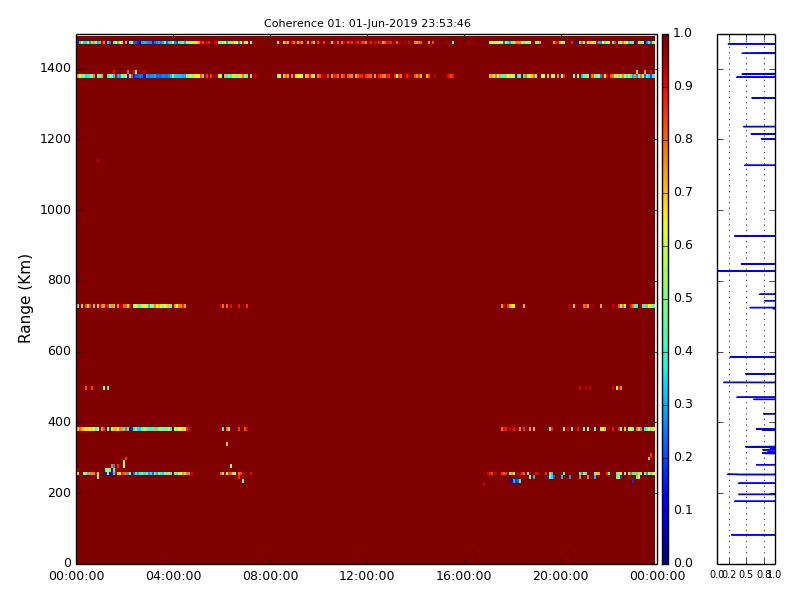Click the colorbar's 1.0 tick label
Viewport: 800px width, 600px height.
point(683,33)
